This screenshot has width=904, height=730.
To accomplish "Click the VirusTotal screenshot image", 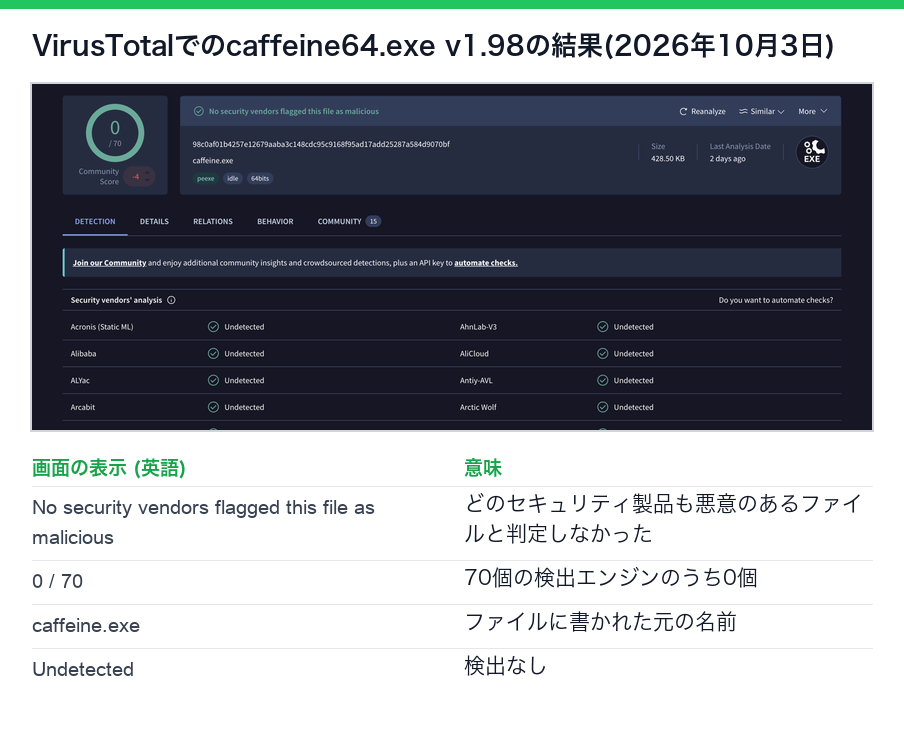I will click(x=452, y=257).
